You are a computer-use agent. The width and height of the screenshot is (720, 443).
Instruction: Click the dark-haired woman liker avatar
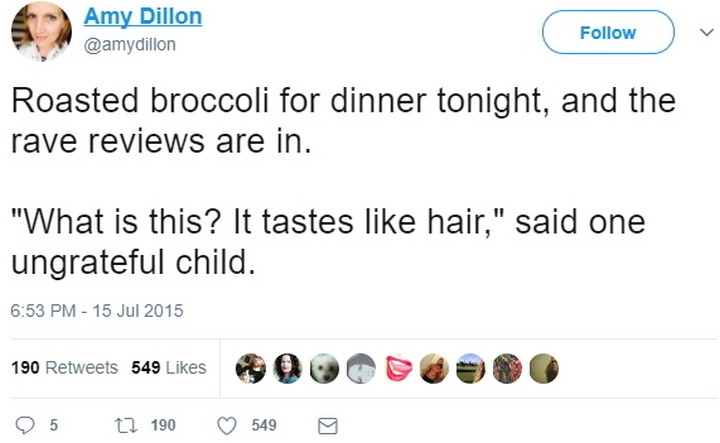[x=287, y=368]
